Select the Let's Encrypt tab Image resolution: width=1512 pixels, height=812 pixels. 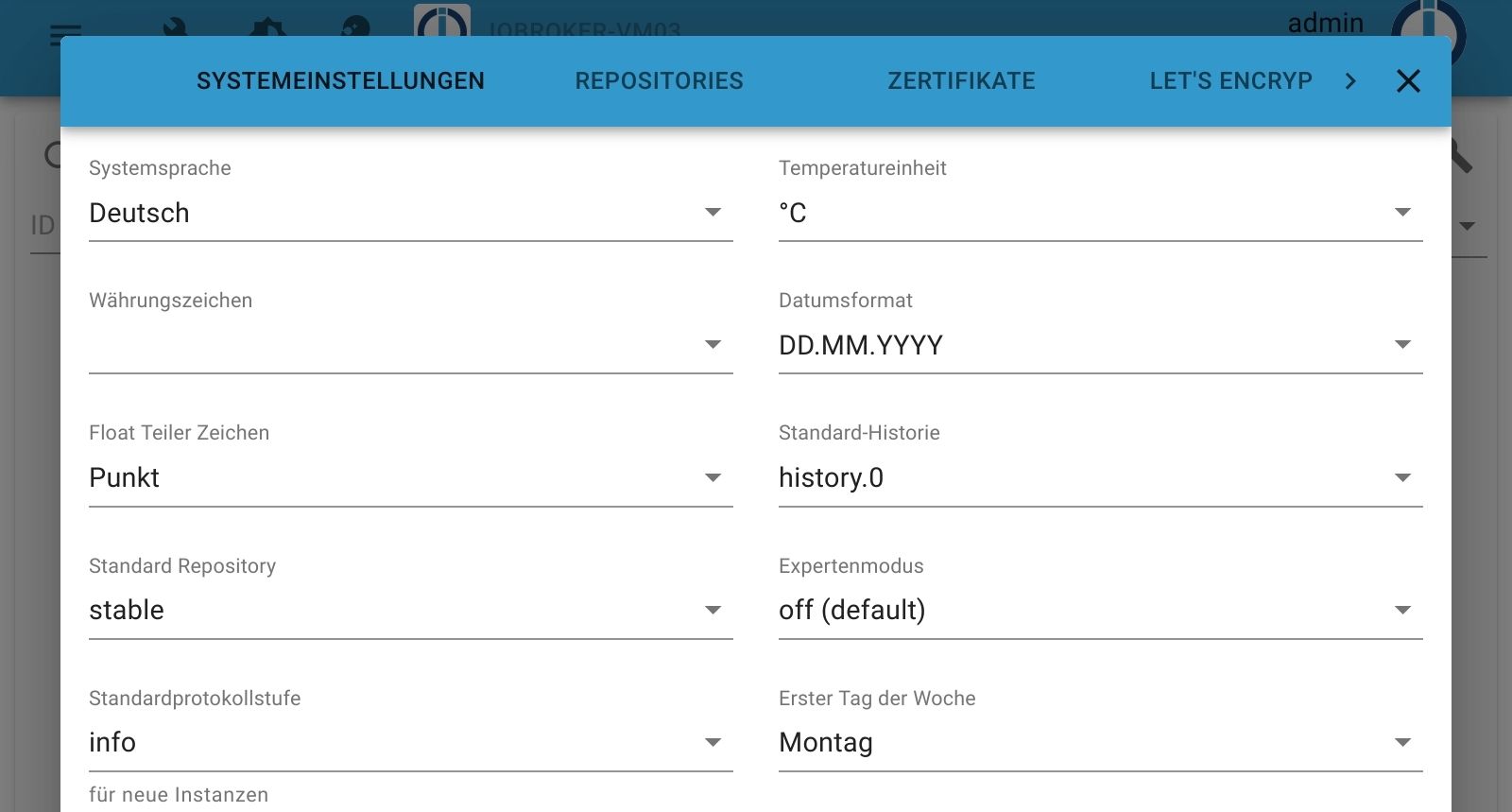click(x=1230, y=81)
